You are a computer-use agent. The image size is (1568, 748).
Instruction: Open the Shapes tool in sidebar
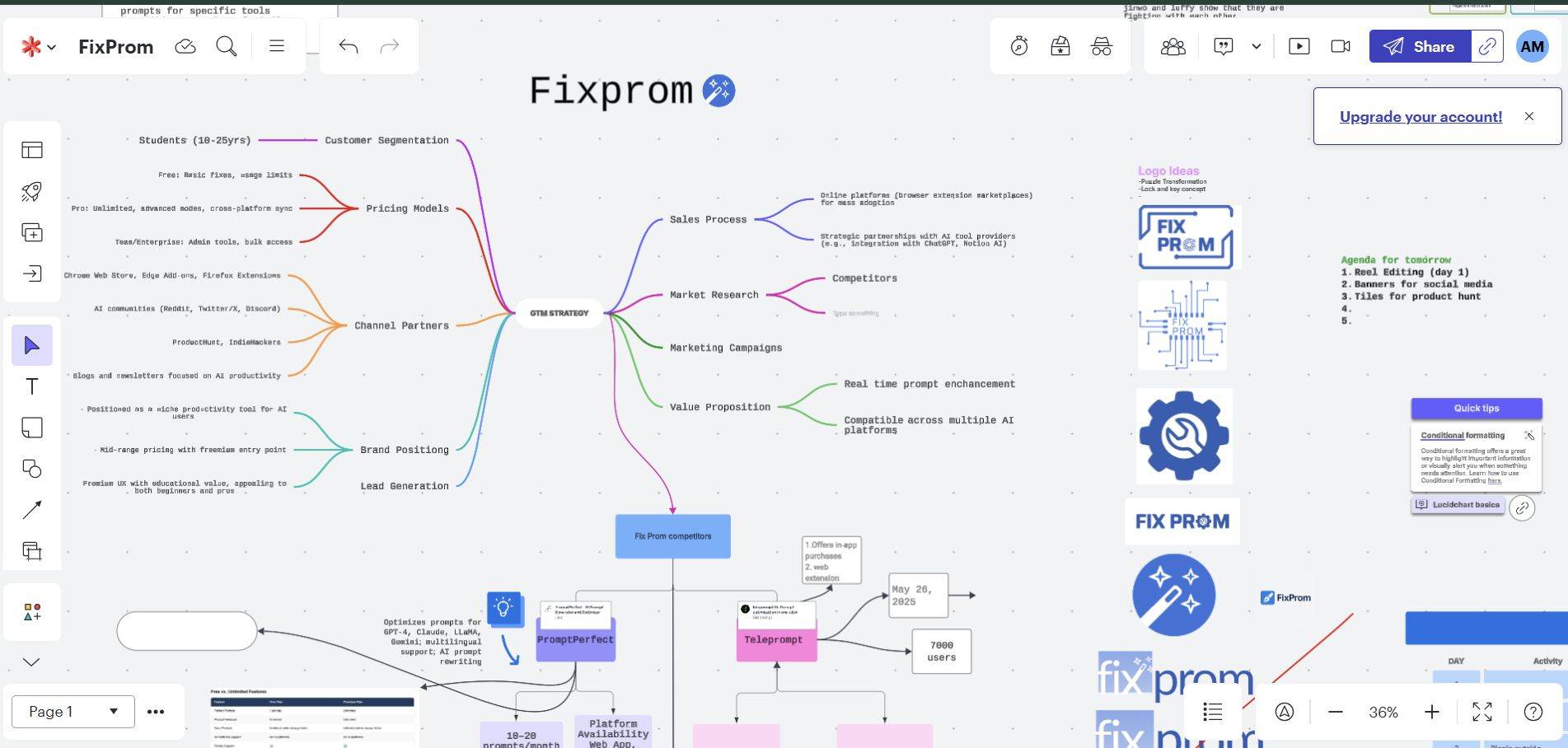click(31, 469)
